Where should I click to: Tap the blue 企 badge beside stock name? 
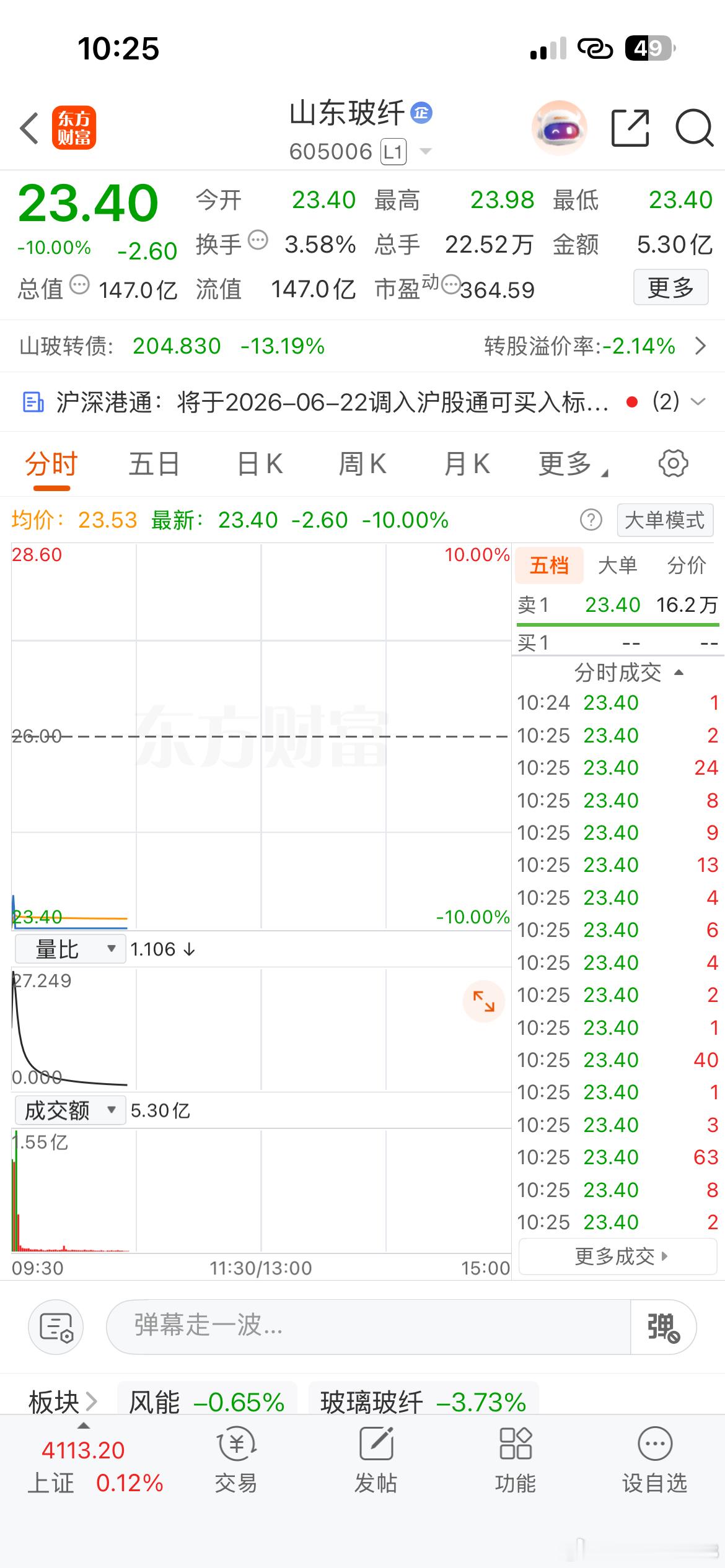pos(422,113)
